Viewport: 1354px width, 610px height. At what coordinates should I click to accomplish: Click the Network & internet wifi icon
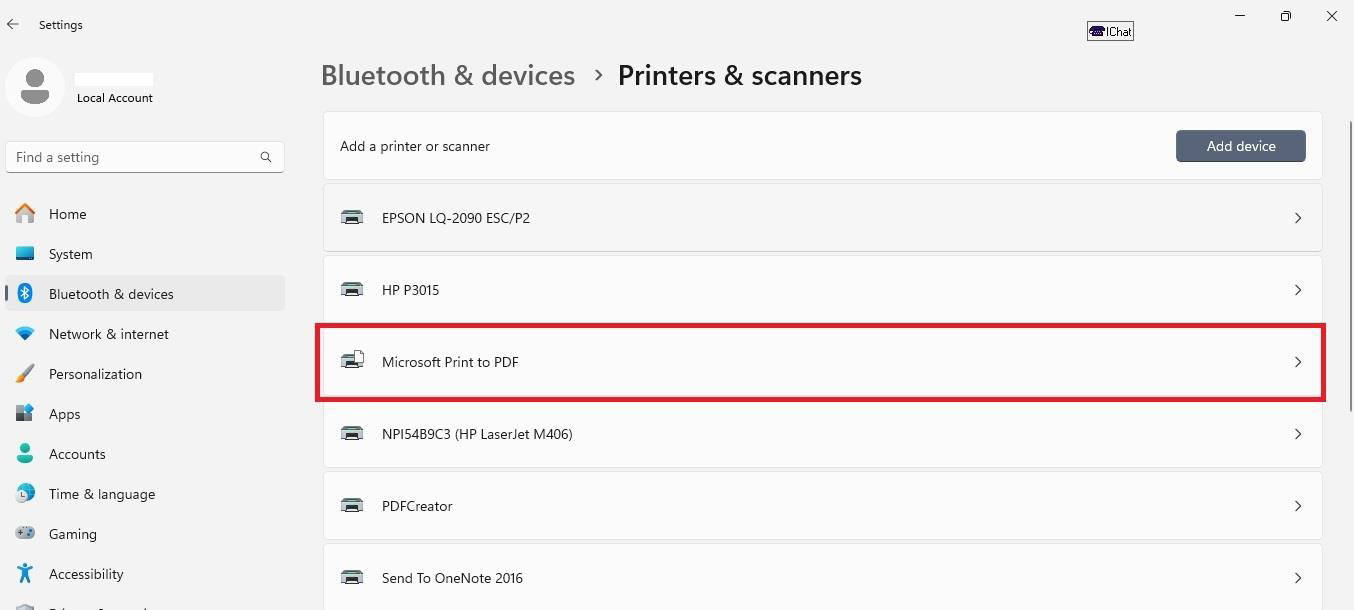tap(26, 334)
